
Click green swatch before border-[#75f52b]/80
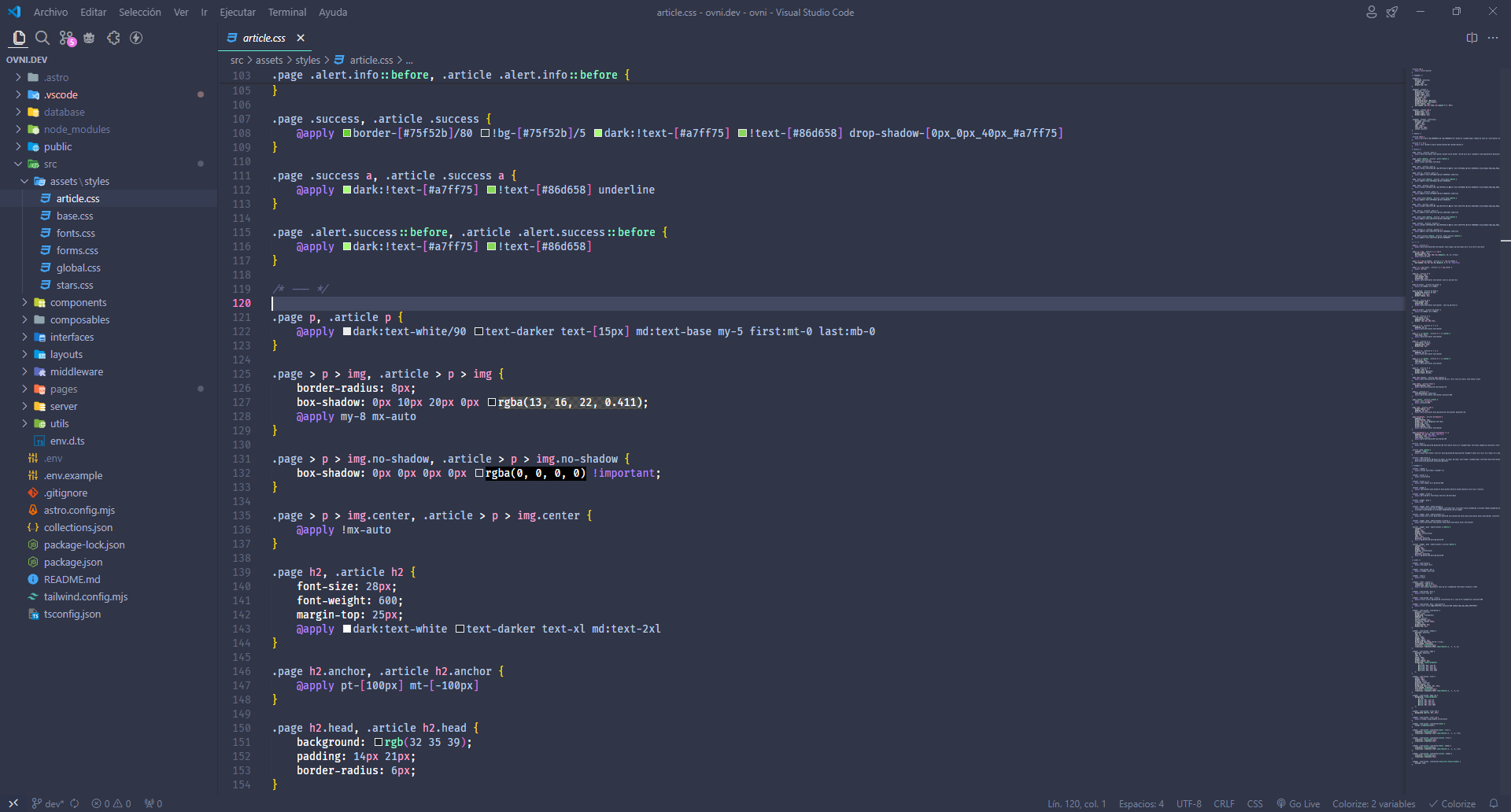pyautogui.click(x=347, y=133)
